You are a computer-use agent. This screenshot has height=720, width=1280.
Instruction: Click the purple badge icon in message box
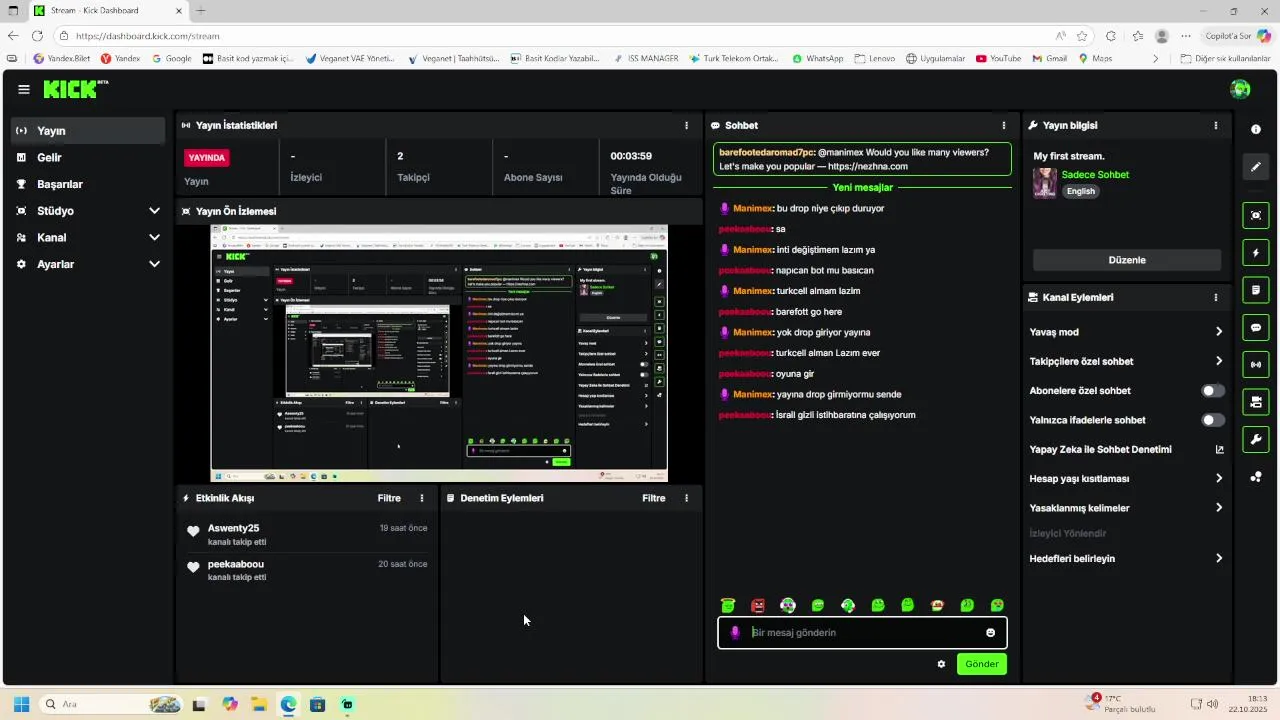(735, 632)
